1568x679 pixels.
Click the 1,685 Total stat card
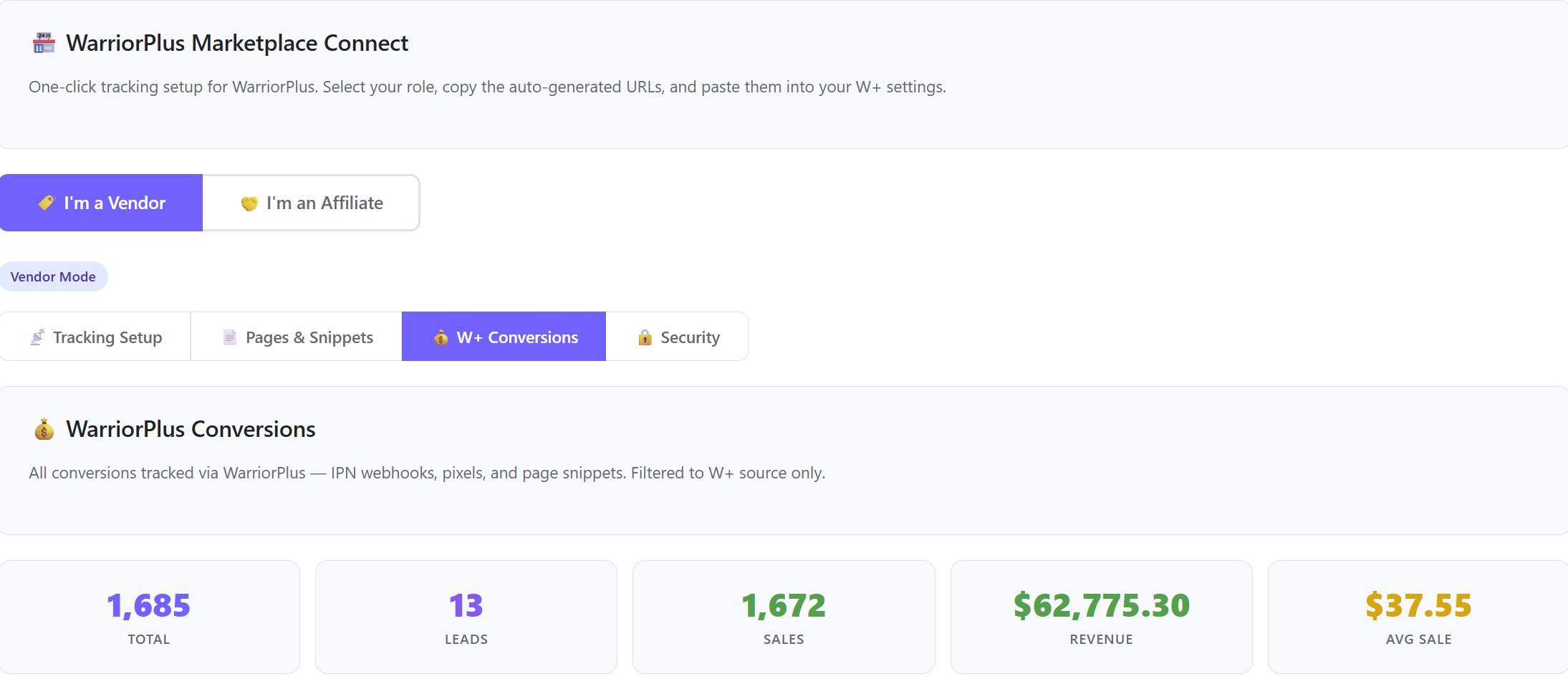[149, 617]
